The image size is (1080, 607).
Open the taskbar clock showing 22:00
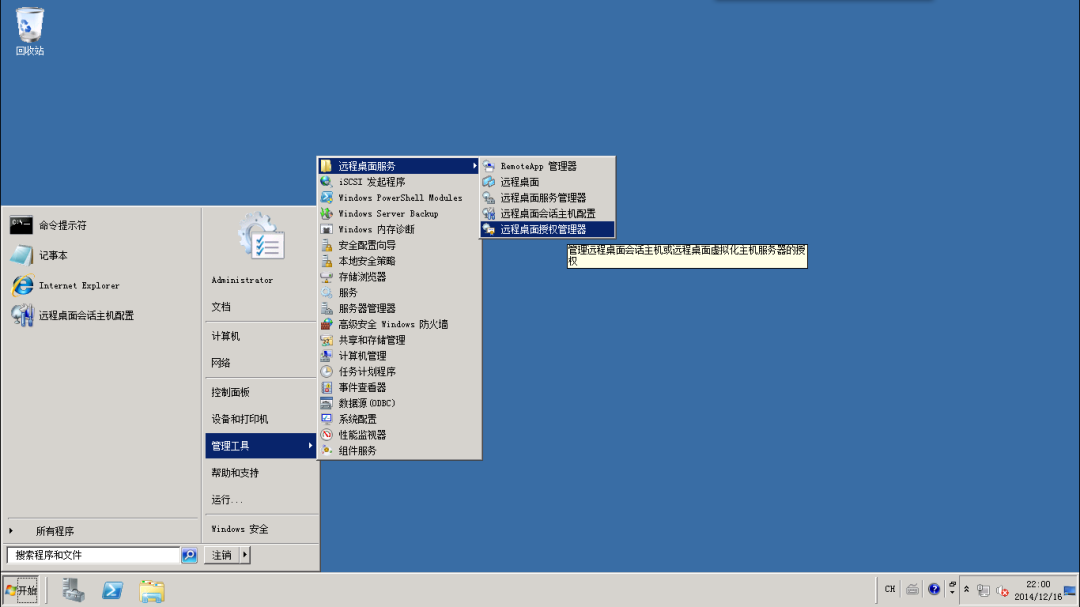[x=1038, y=590]
